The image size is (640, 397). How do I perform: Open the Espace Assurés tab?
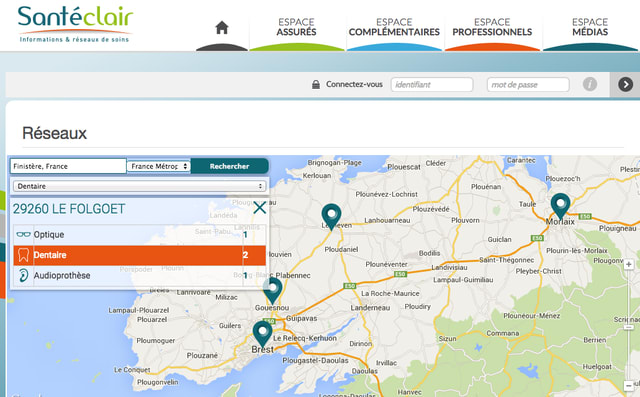click(296, 28)
